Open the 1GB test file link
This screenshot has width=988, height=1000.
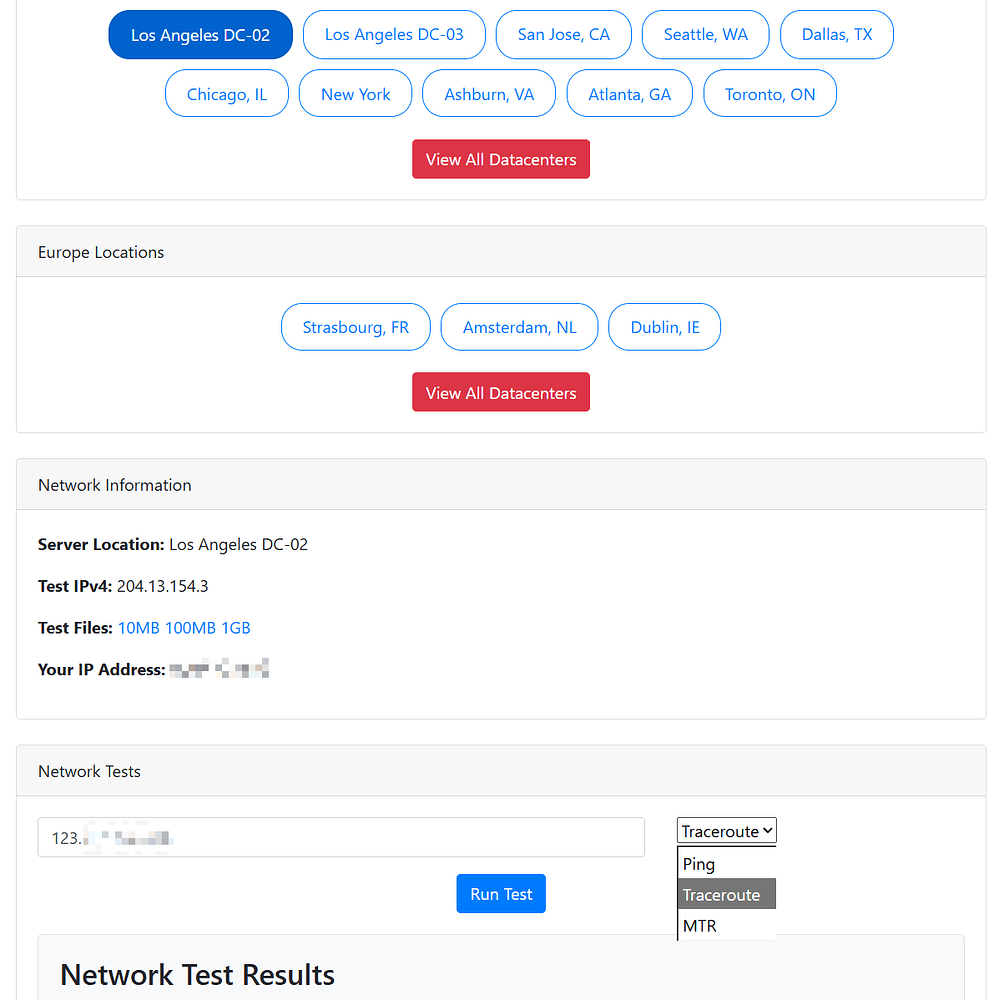[236, 628]
